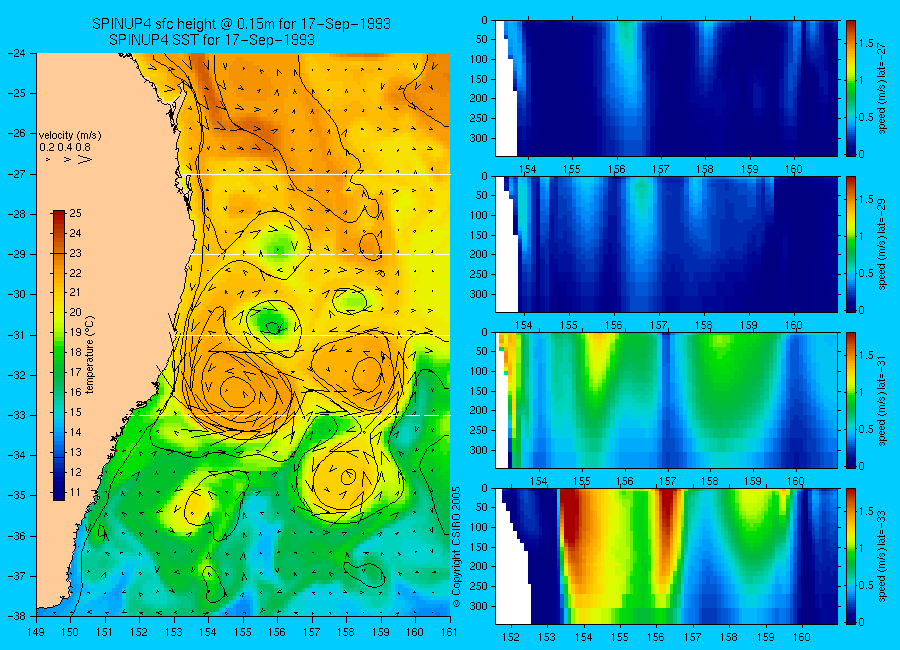Click the speed color bar beside the lat=-29 panel
900x650 pixels.
[850, 244]
